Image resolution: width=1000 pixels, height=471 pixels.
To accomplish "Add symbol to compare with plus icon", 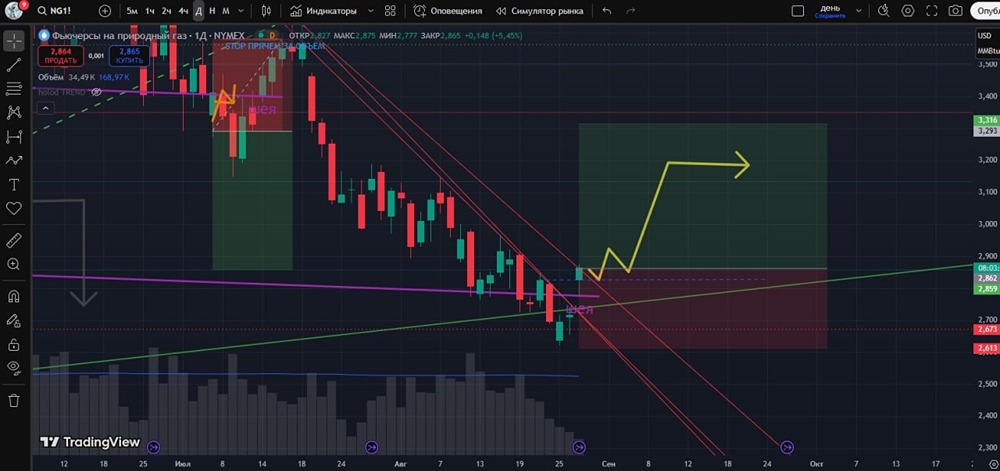I will pyautogui.click(x=105, y=11).
